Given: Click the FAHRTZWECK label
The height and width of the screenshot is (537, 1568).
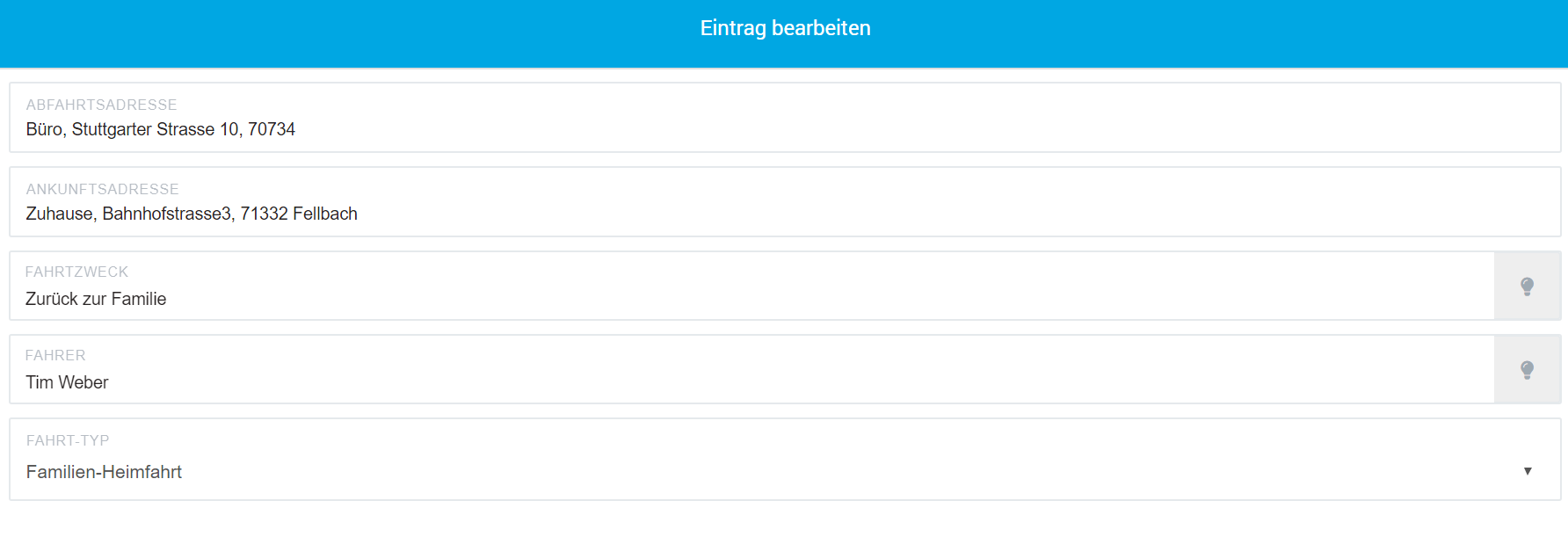Looking at the screenshot, I should tap(76, 272).
